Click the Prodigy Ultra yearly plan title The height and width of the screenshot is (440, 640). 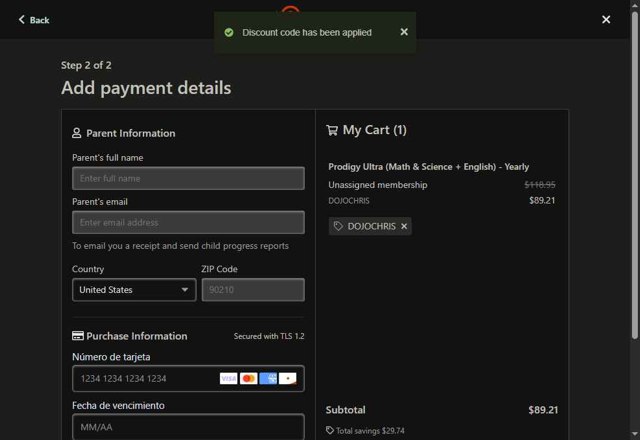point(429,167)
